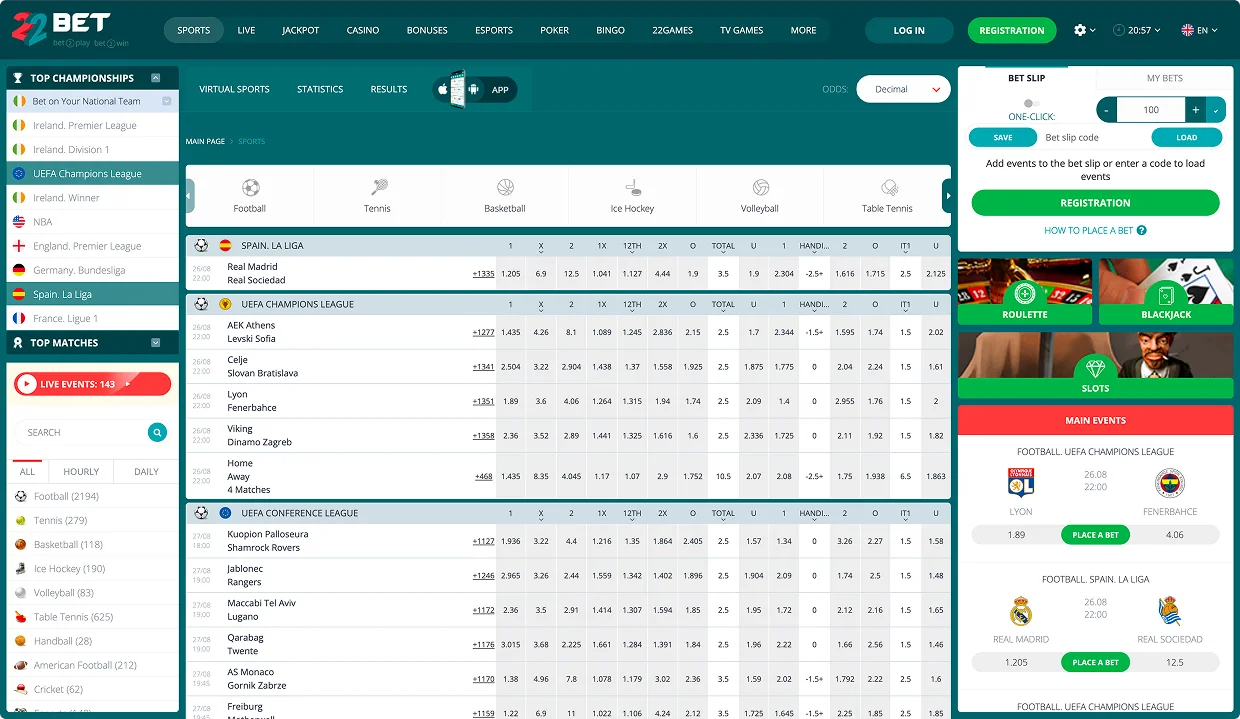Open the Esports menu item
The height and width of the screenshot is (719, 1240).
[x=494, y=30]
